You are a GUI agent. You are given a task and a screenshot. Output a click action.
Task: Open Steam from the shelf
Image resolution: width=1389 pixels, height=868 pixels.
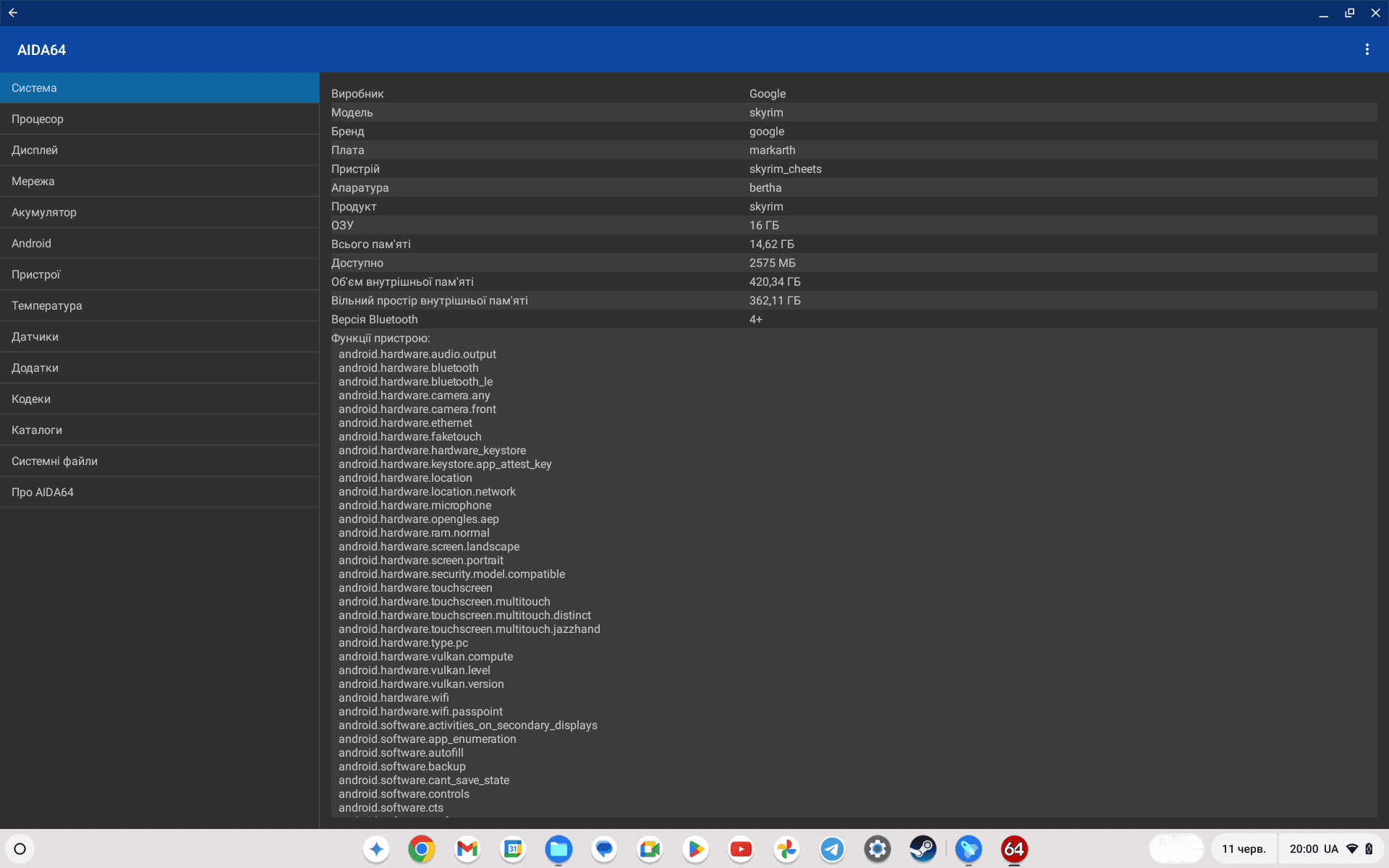point(923,848)
